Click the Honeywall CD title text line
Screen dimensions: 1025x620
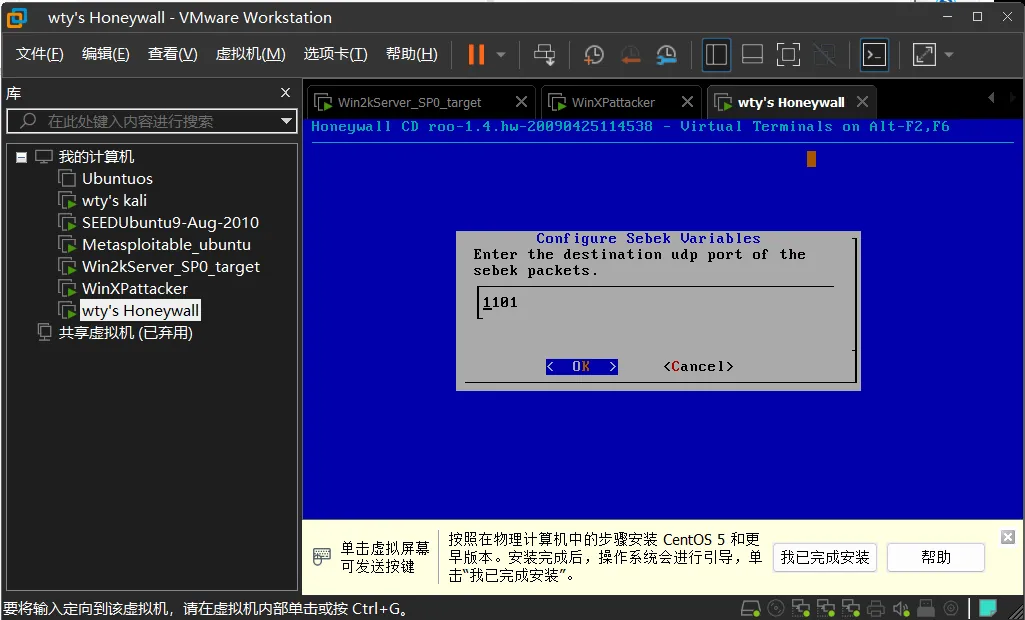[x=630, y=127]
